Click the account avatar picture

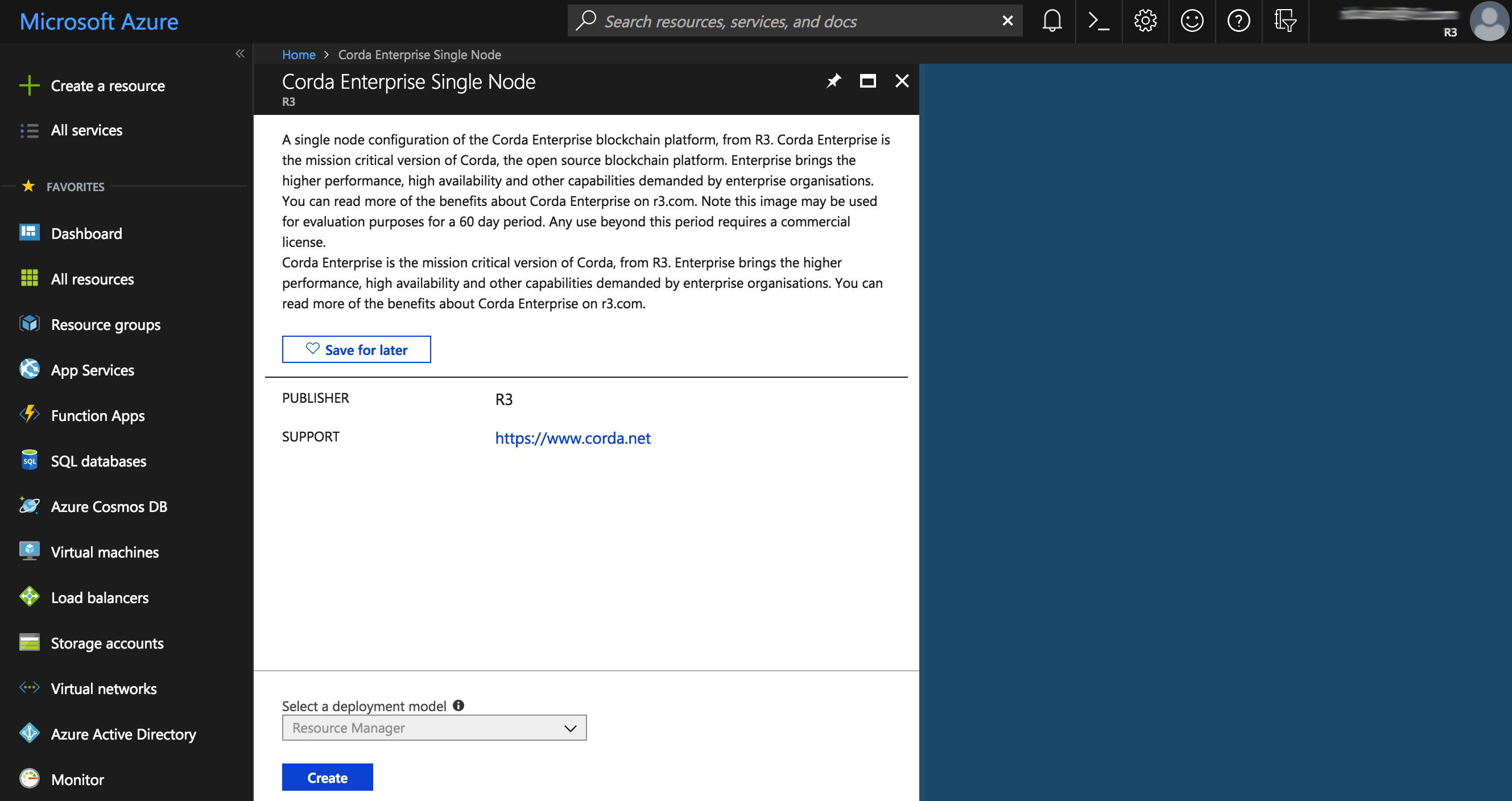(1489, 21)
